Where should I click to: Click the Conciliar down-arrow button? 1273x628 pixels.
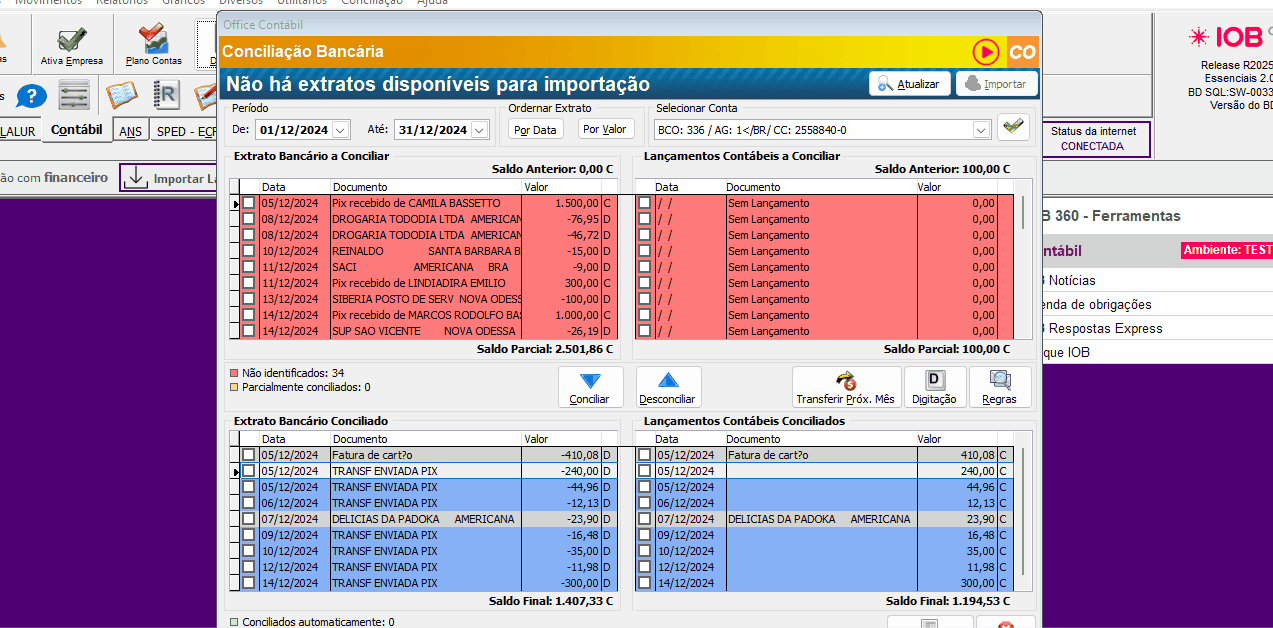(x=589, y=387)
